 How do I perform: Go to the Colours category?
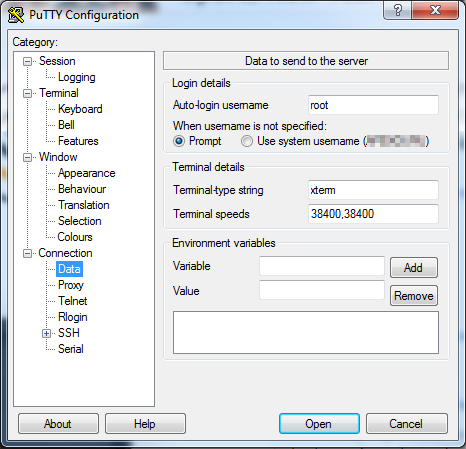(x=75, y=237)
